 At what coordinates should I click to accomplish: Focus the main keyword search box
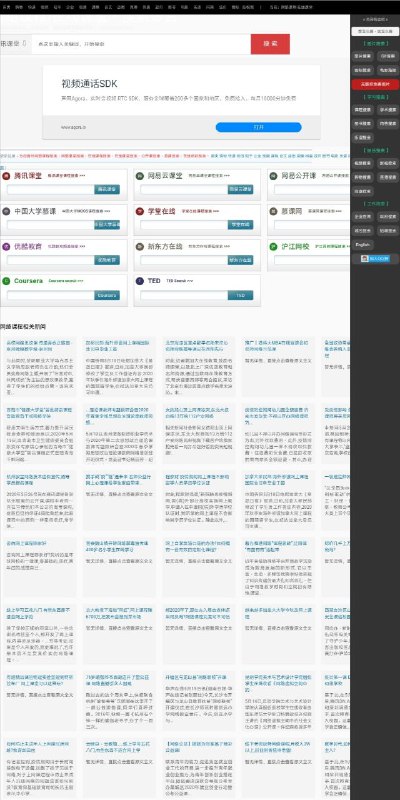(141, 44)
